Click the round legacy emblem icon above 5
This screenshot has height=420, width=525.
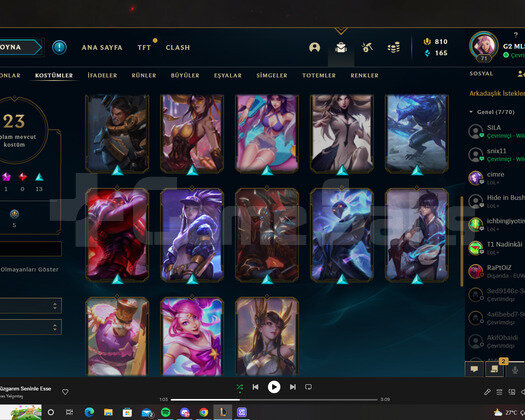[14, 214]
